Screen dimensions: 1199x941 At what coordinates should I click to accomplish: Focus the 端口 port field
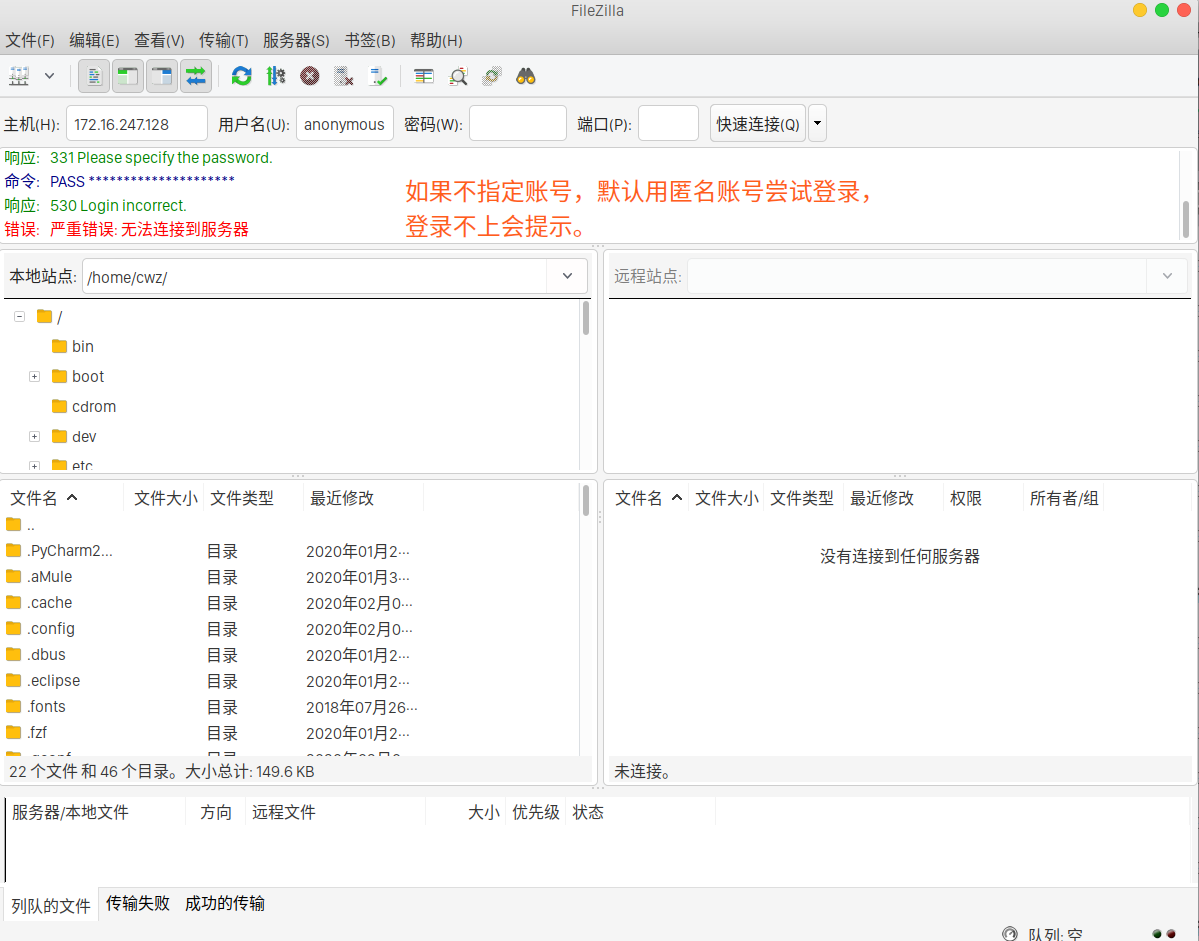[x=668, y=124]
